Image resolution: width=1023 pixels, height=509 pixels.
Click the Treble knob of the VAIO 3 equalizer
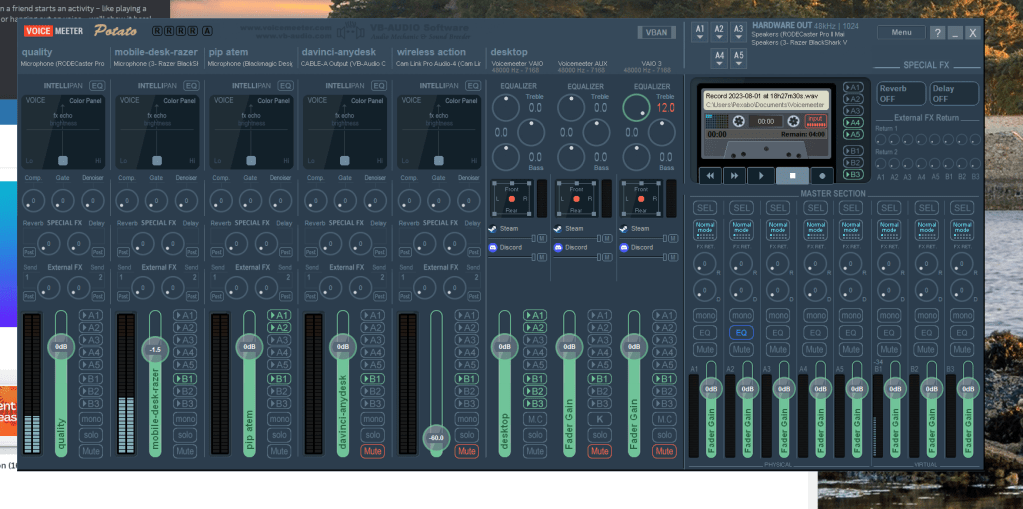click(x=636, y=108)
